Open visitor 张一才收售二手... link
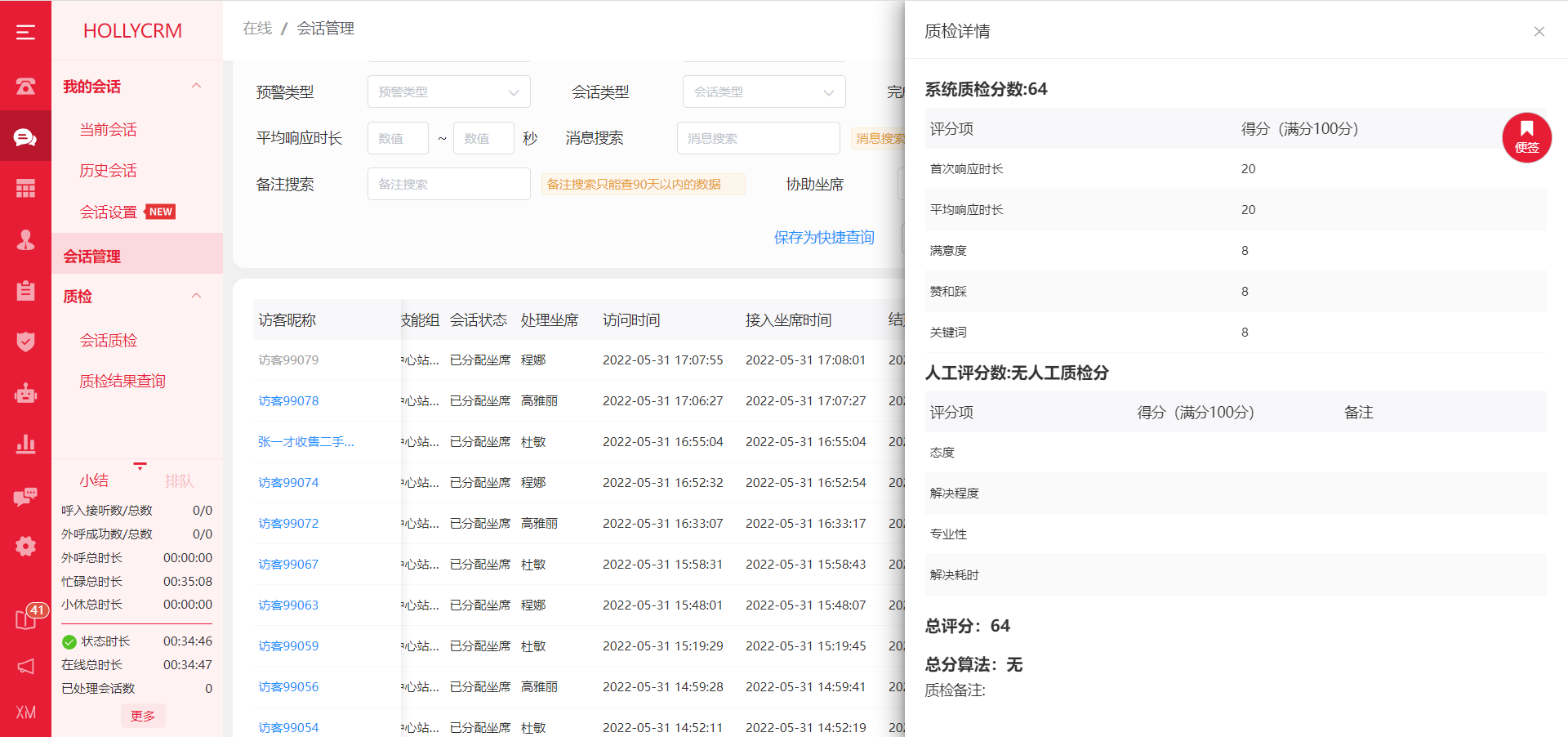 coord(306,441)
